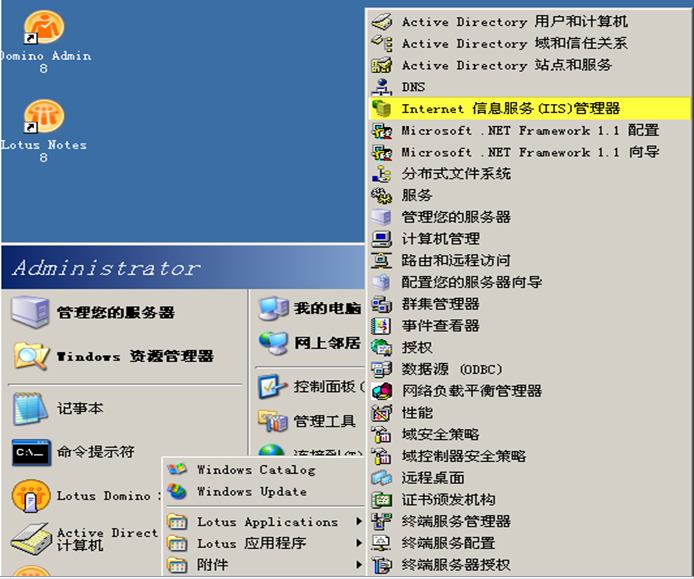Click the 命令提示符 console icon
Viewport: 694px width, 579px height.
31,452
